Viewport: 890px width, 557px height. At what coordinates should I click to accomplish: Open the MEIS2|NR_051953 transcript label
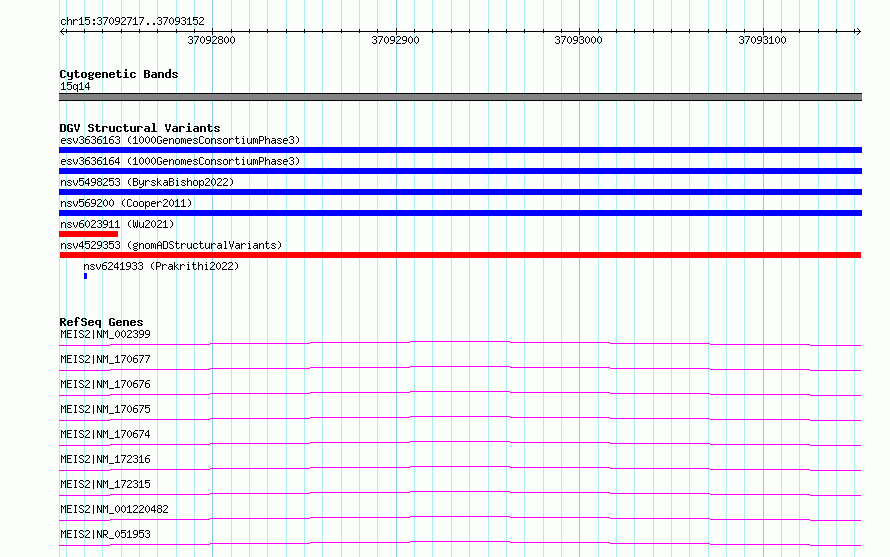point(105,534)
